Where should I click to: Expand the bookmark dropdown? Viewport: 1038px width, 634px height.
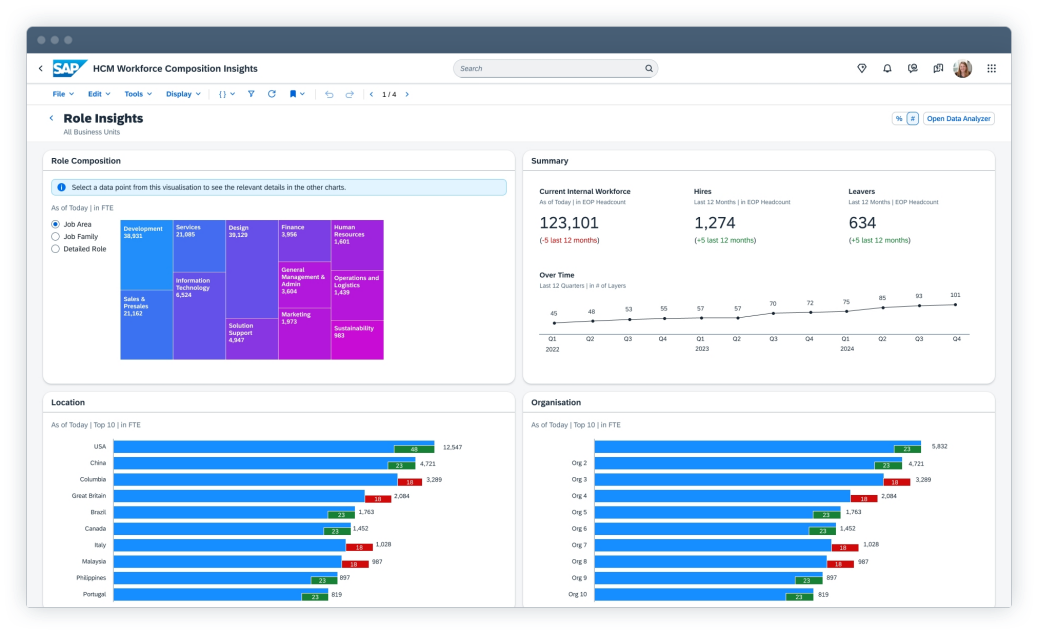pyautogui.click(x=297, y=94)
